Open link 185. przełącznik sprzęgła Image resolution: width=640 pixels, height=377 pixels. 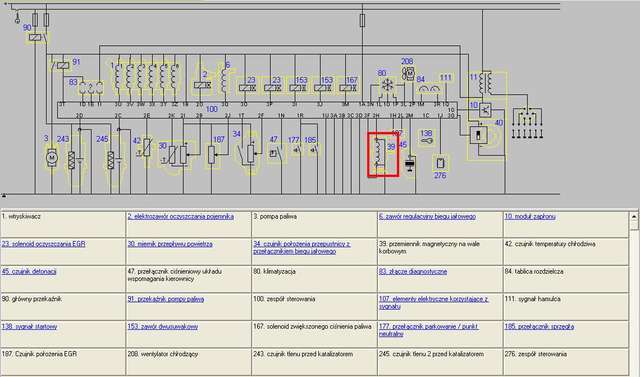pos(539,326)
